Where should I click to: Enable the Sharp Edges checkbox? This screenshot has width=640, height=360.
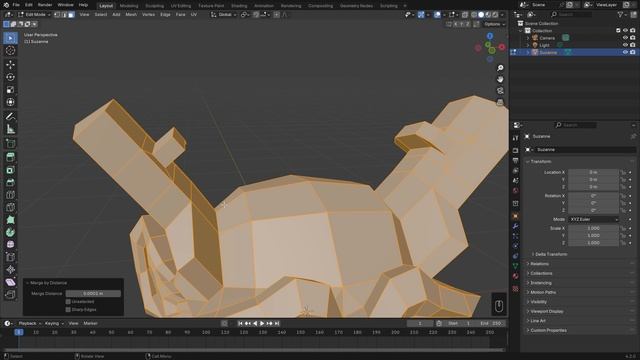pos(68,309)
